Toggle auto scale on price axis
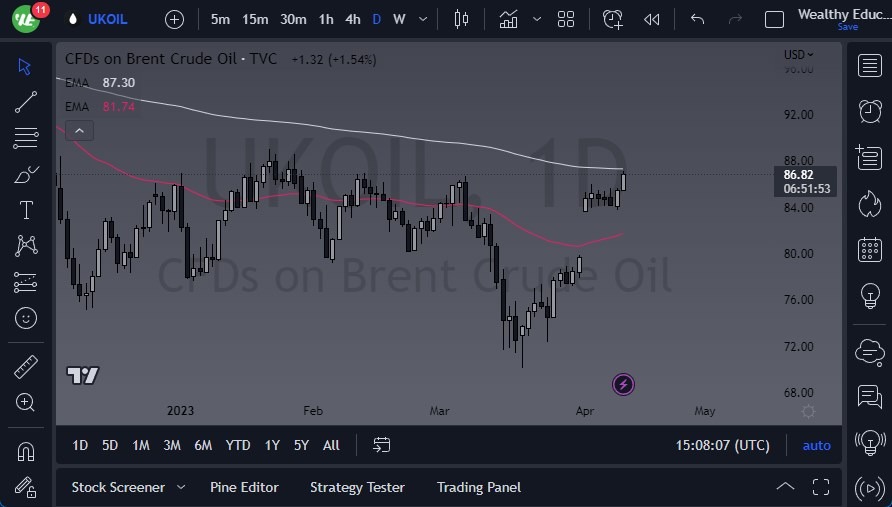892x507 pixels. [816, 445]
